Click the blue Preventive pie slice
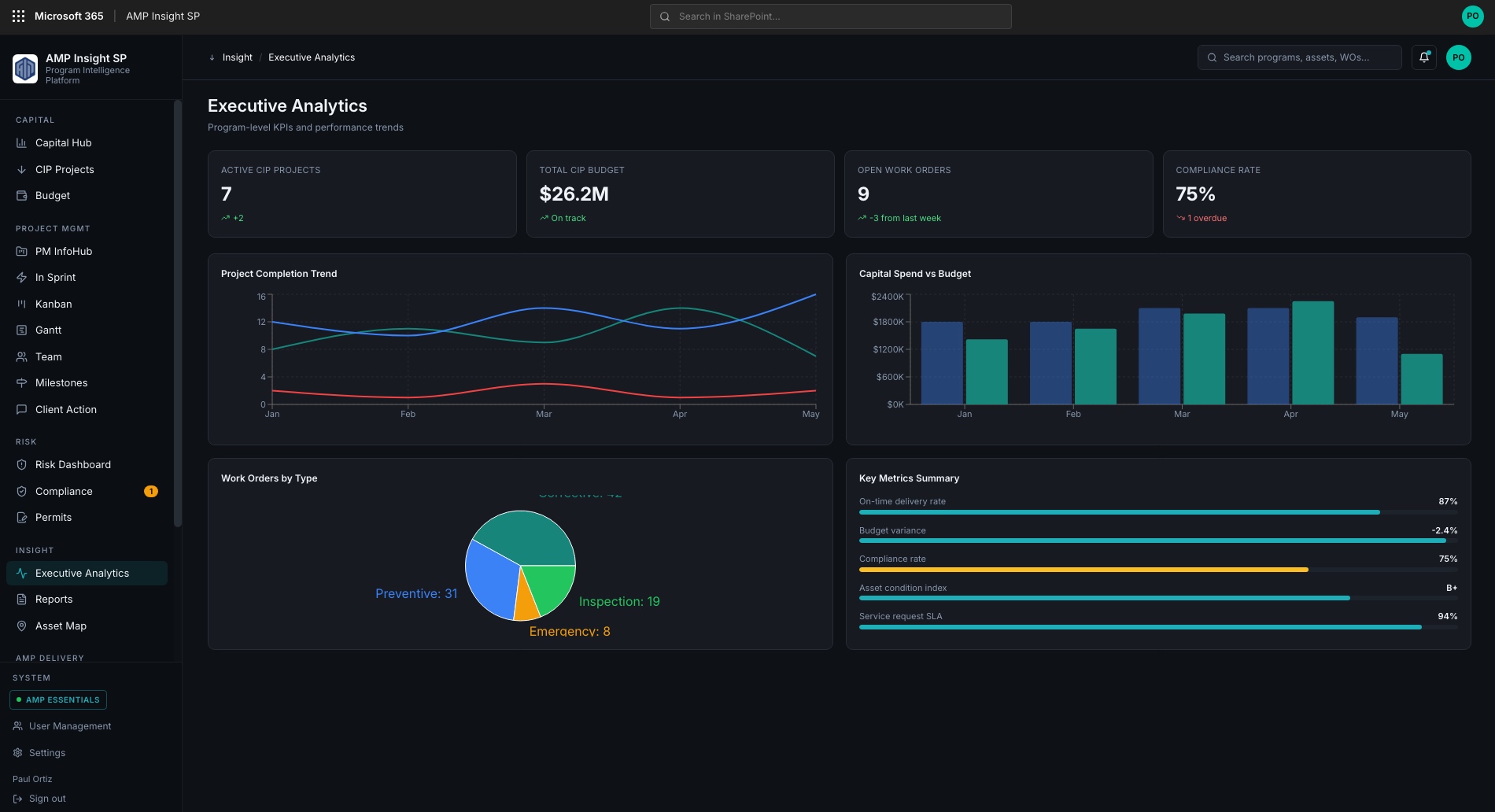This screenshot has width=1495, height=812. coord(491,581)
